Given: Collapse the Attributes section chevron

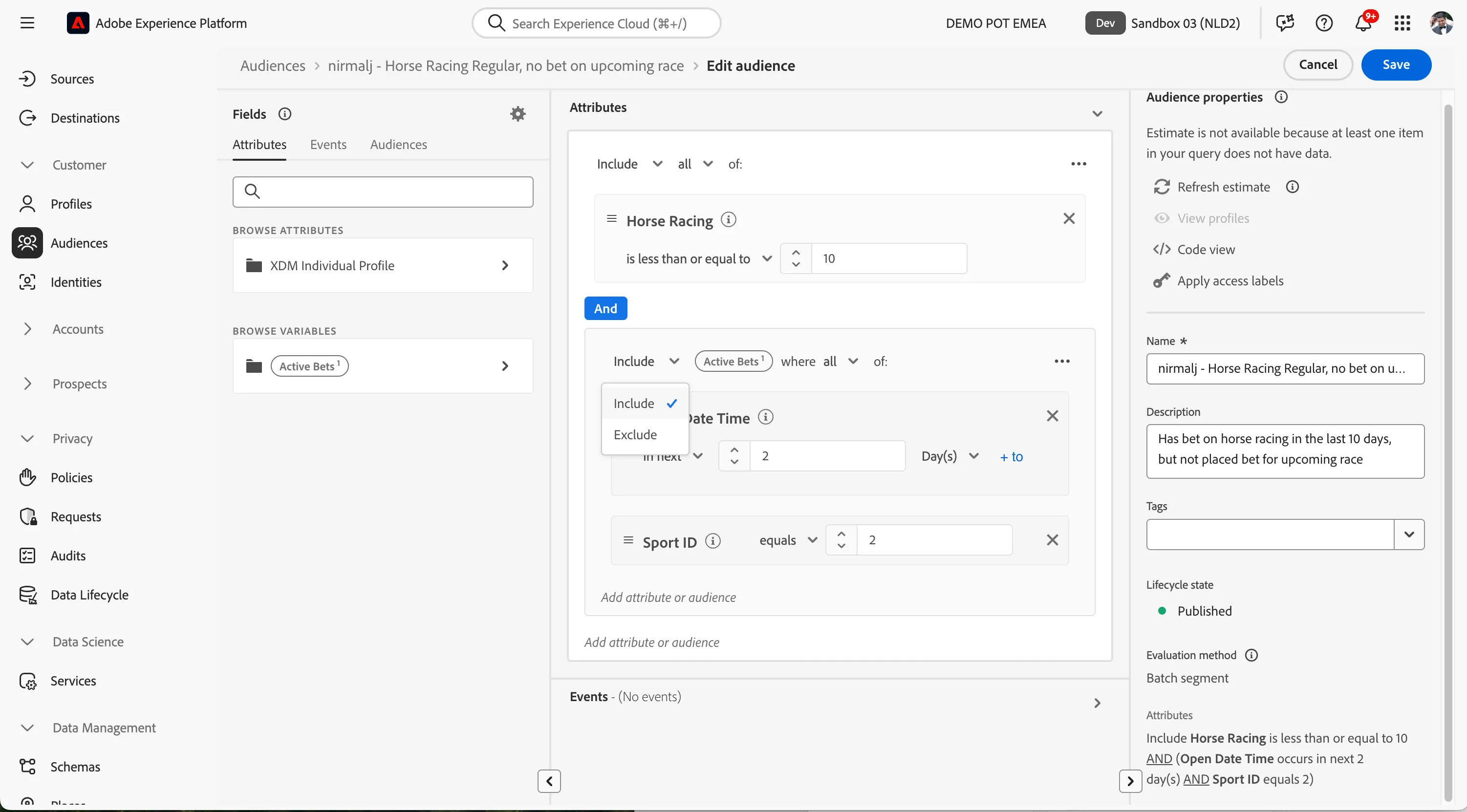Looking at the screenshot, I should 1098,114.
